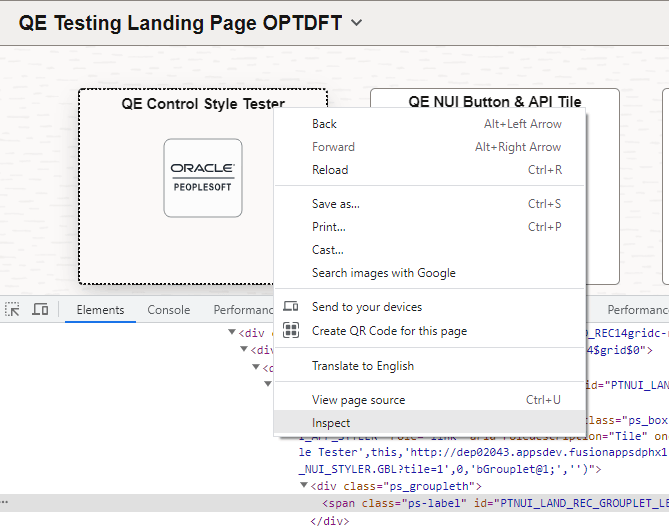Collapse the ps_groupleth div node
Screen dimensions: 669x526
tap(304, 485)
